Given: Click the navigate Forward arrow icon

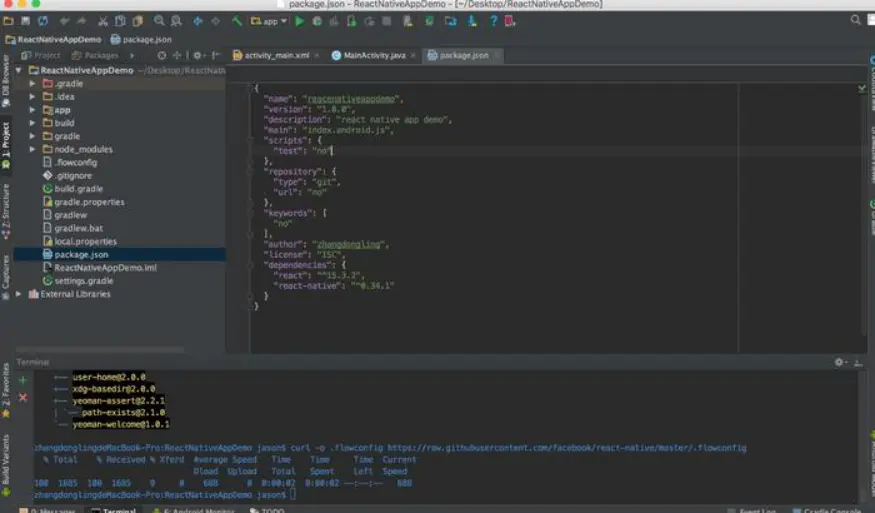Looking at the screenshot, I should tap(215, 21).
